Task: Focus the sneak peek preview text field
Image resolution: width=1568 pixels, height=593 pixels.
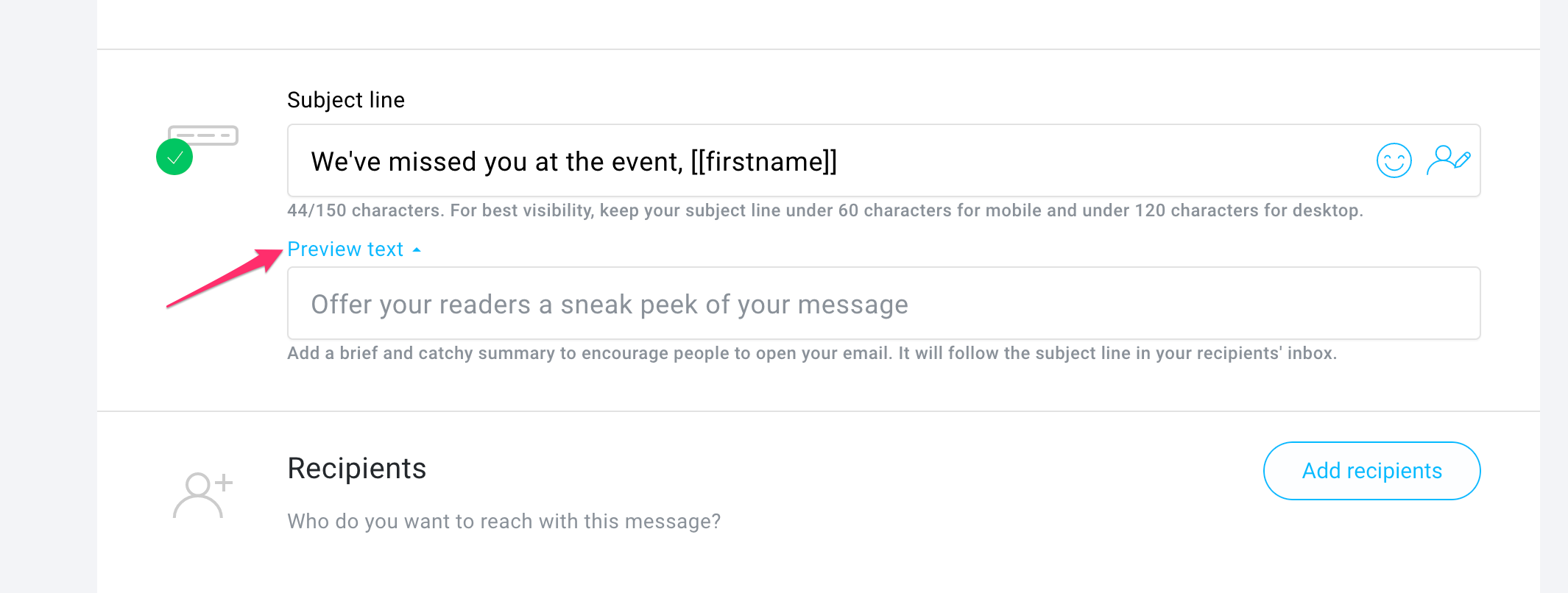Action: pyautogui.click(x=883, y=303)
